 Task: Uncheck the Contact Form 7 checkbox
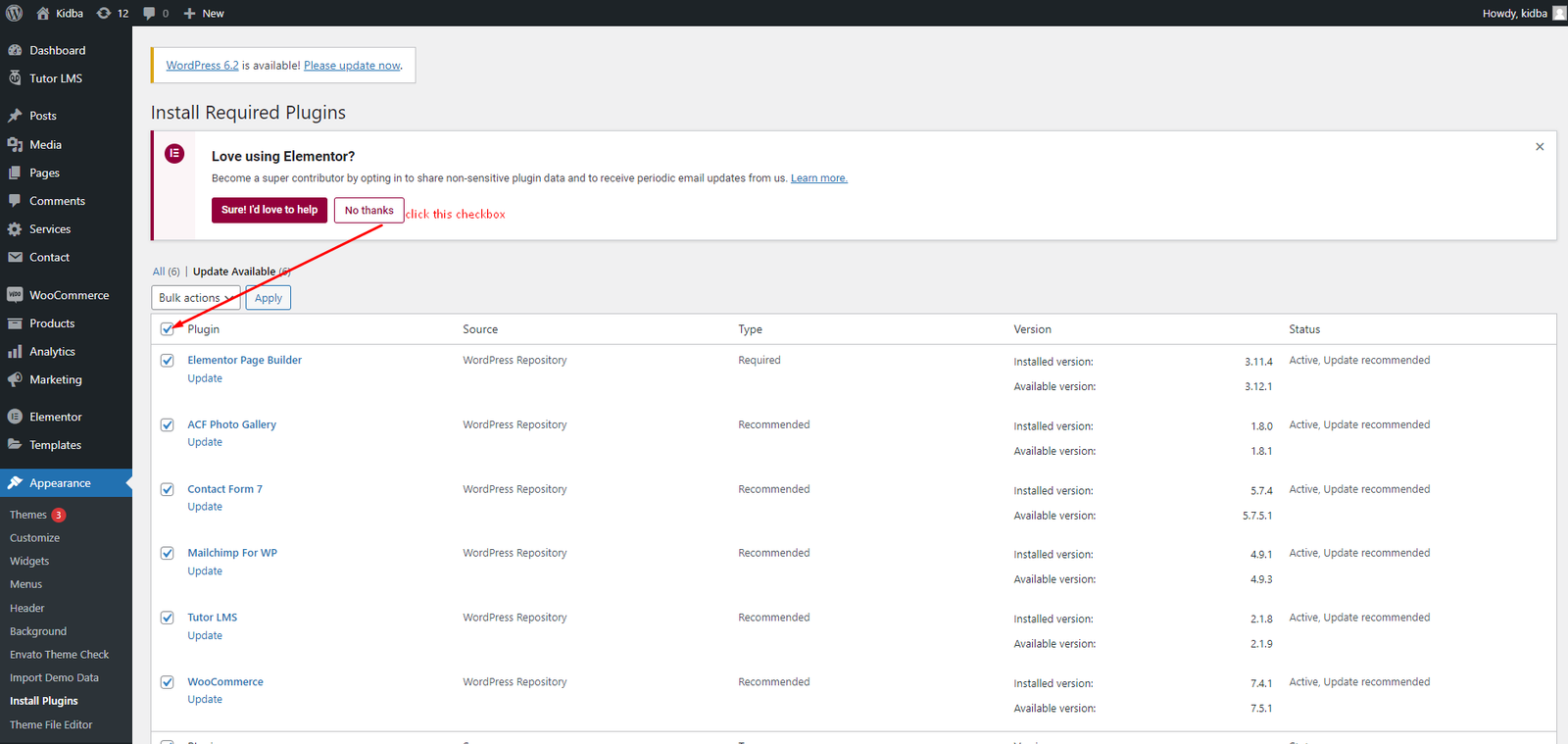pyautogui.click(x=168, y=489)
